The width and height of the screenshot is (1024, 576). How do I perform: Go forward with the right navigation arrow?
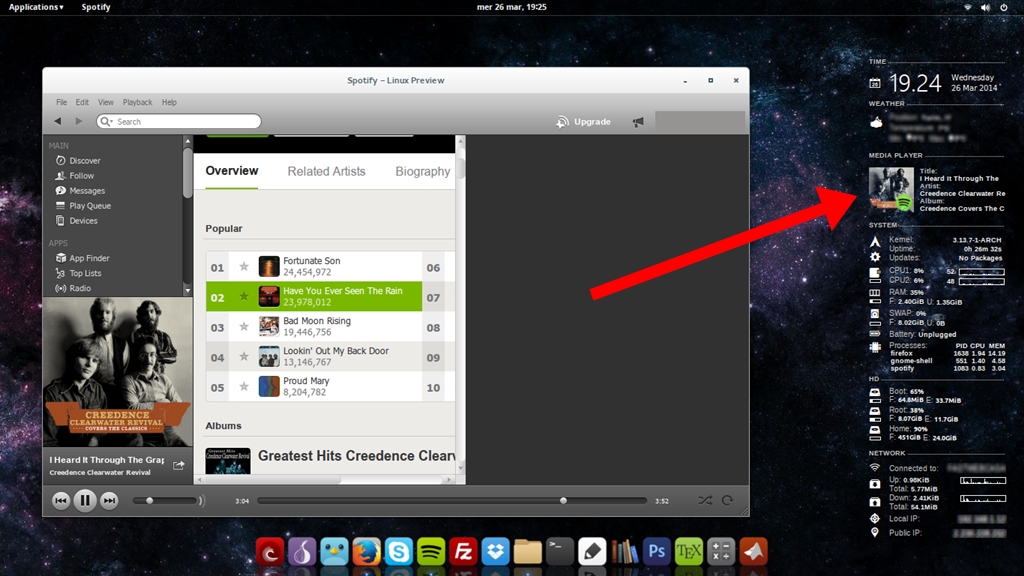click(x=79, y=121)
